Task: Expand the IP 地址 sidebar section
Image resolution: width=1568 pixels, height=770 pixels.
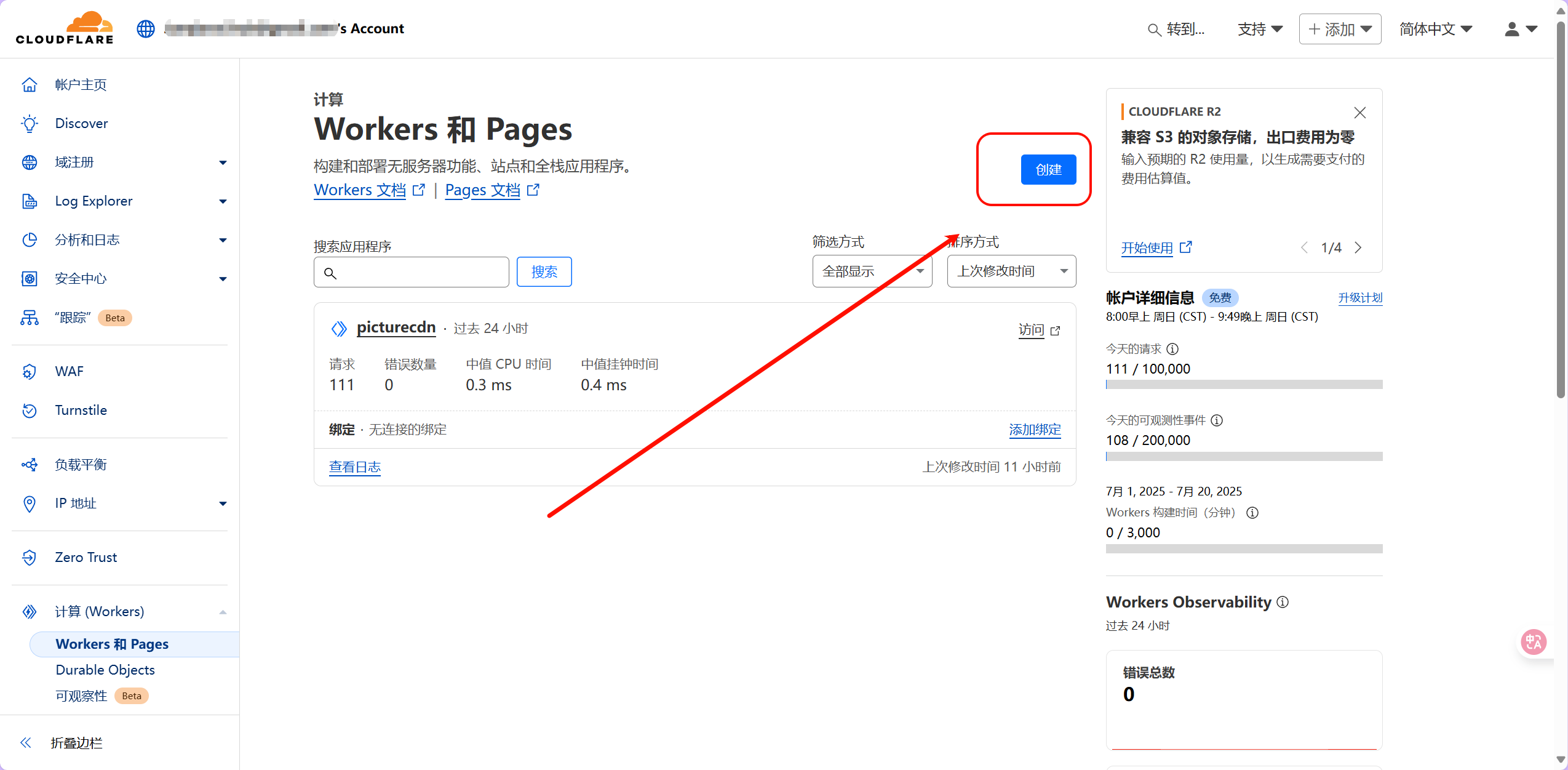Action: (223, 503)
